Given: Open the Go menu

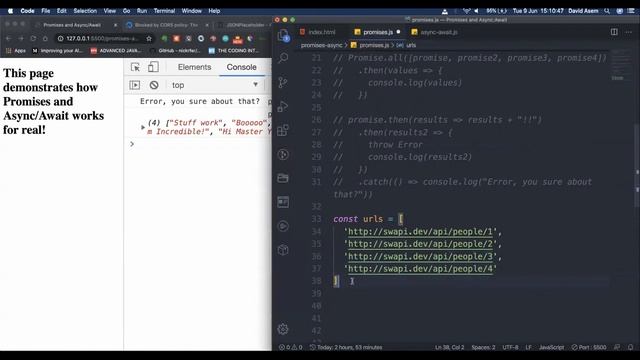Looking at the screenshot, I should pos(127,11).
